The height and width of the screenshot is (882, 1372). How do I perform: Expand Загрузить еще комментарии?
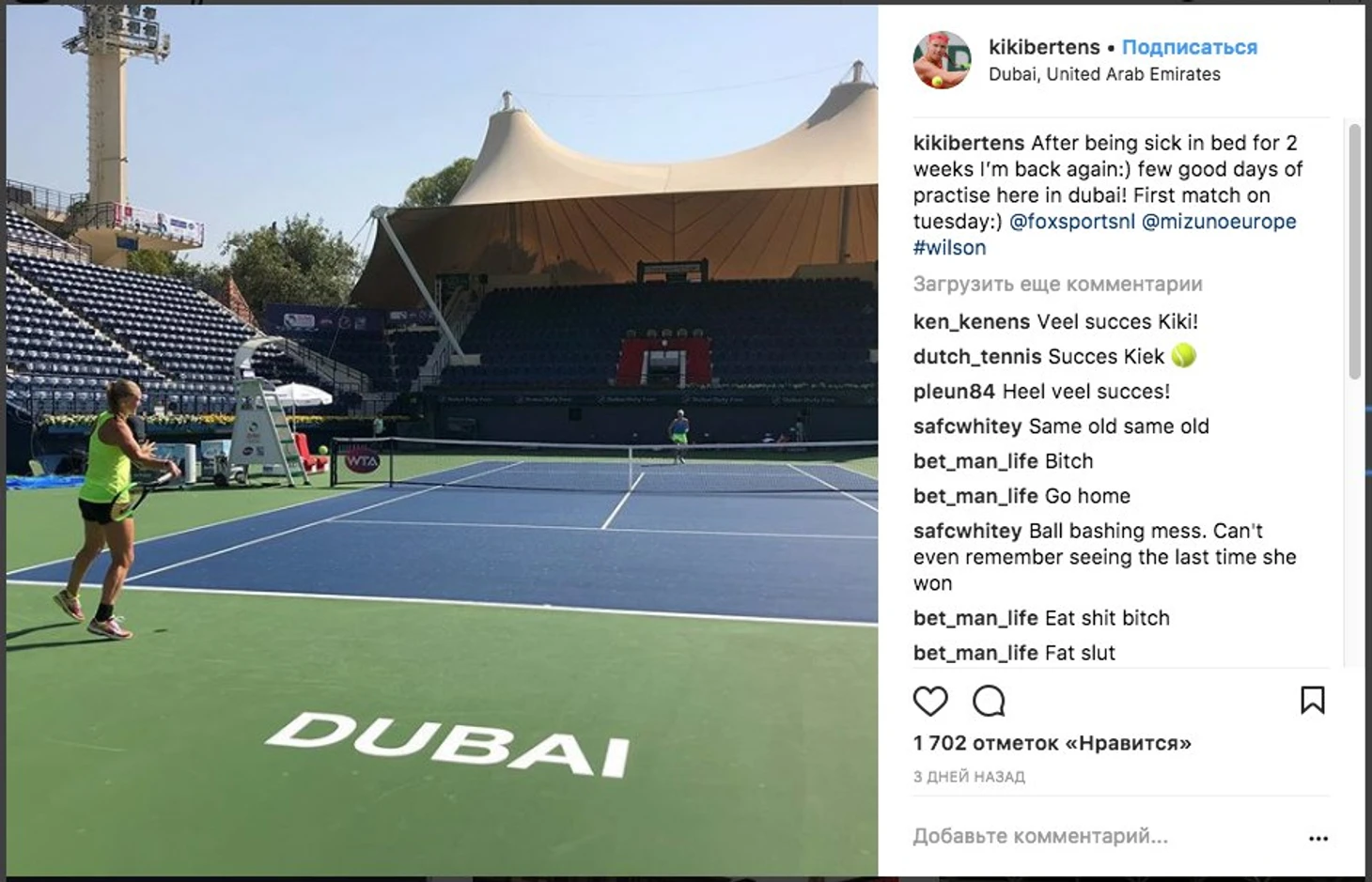tap(1057, 284)
